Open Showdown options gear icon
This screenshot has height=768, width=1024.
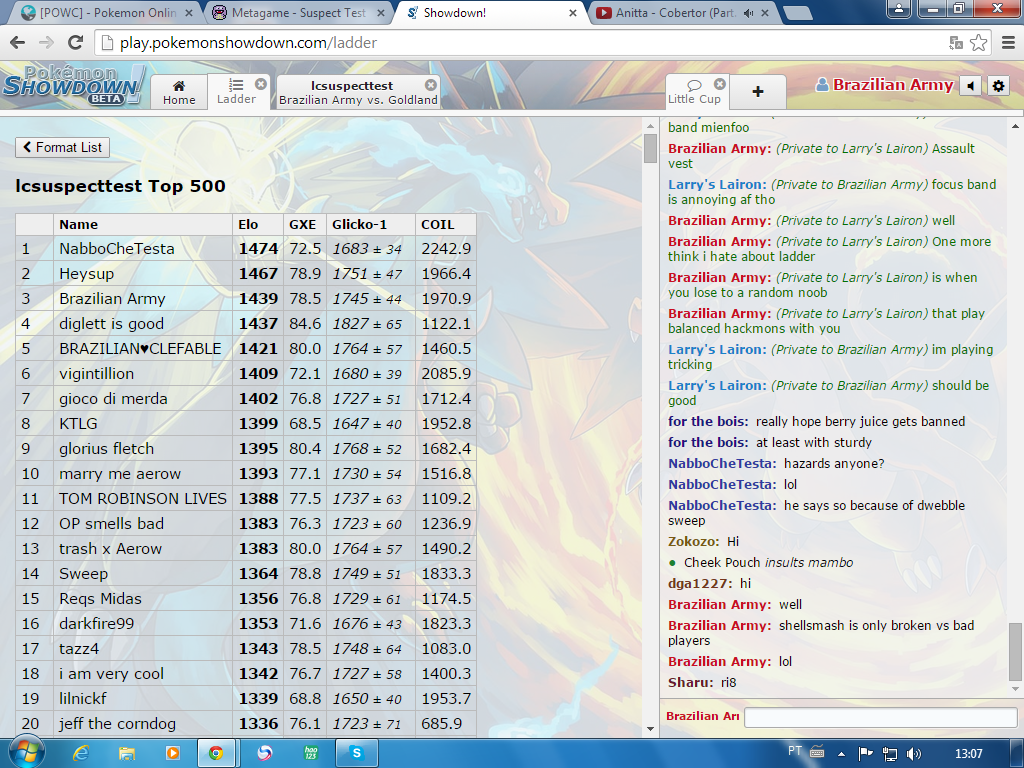(998, 86)
